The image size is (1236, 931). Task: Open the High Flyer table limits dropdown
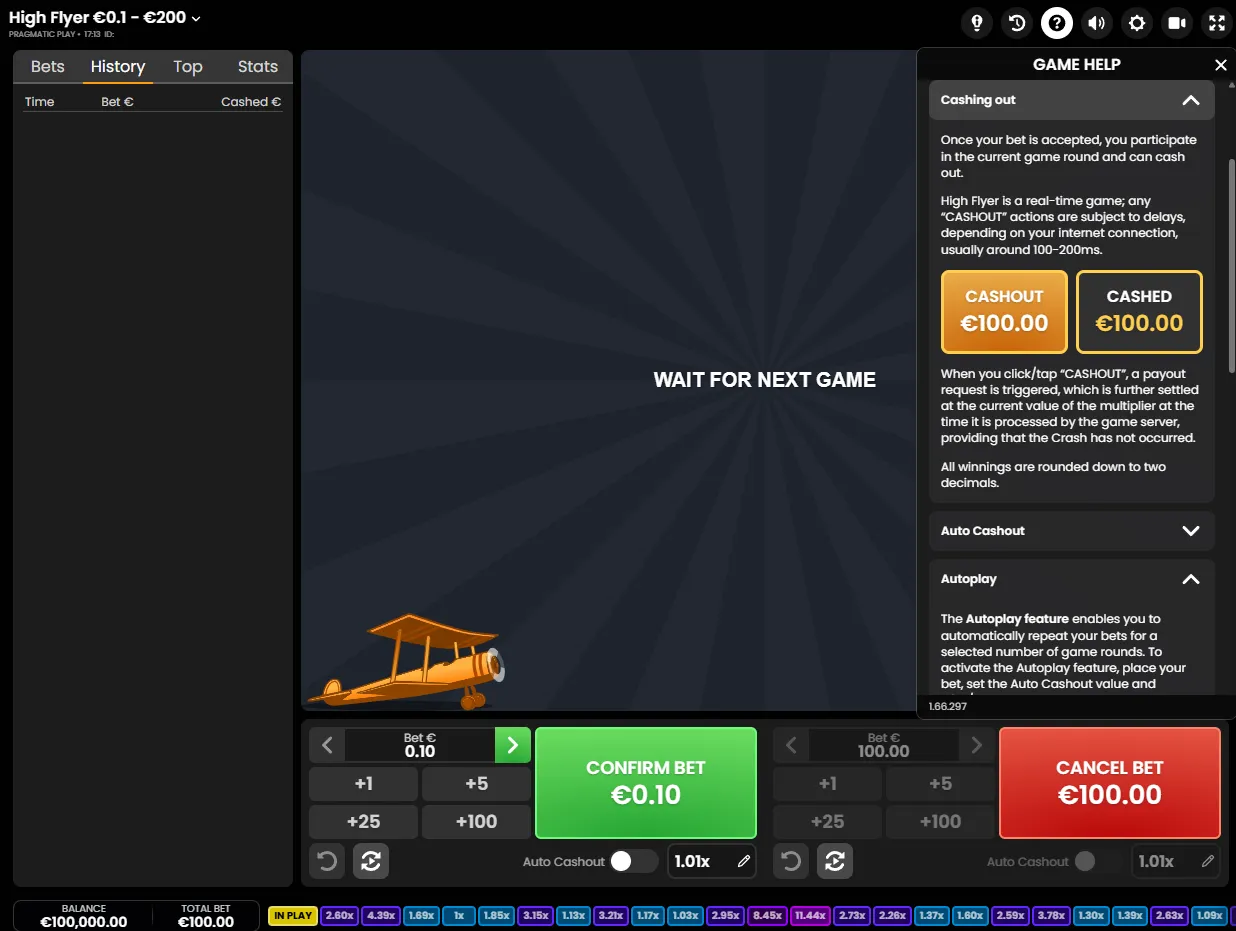(x=105, y=18)
